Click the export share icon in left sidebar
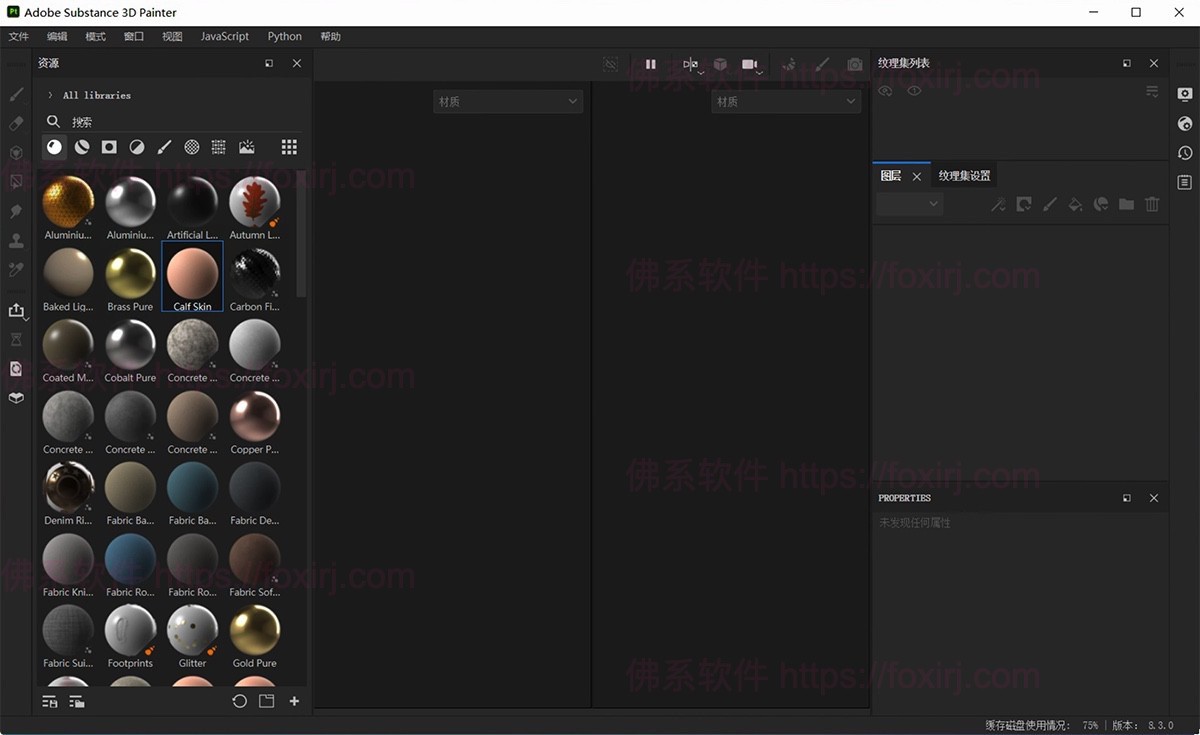Image resolution: width=1200 pixels, height=735 pixels. click(x=16, y=311)
